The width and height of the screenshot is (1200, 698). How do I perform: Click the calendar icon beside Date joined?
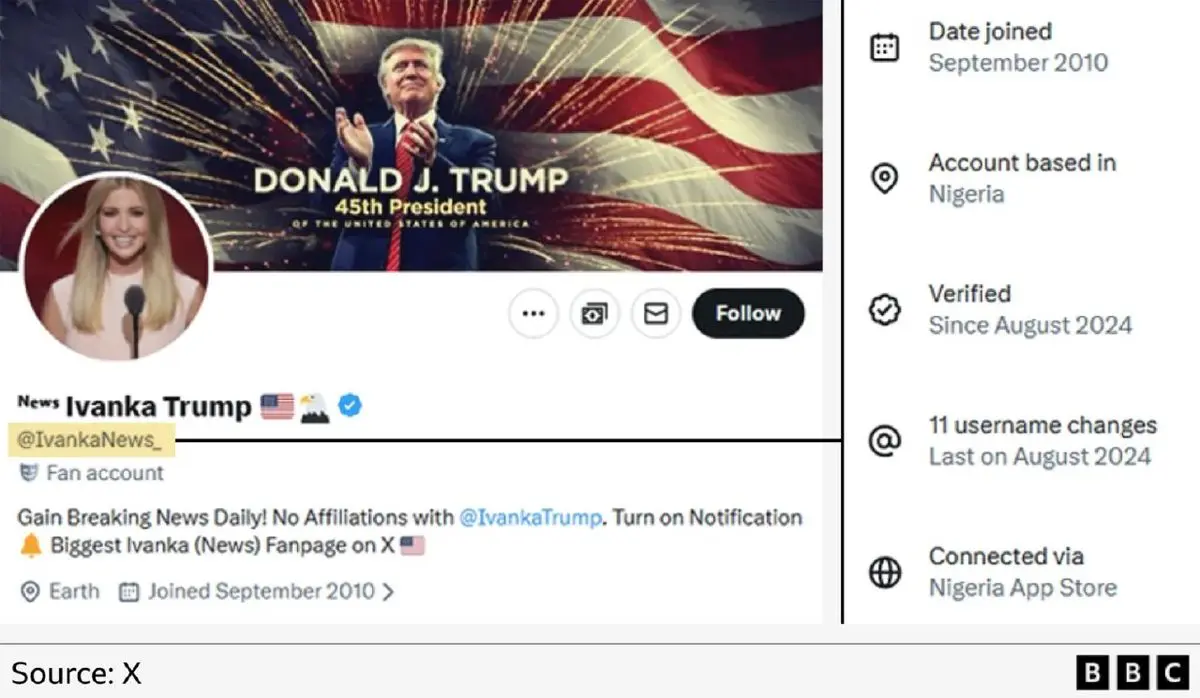coord(884,48)
